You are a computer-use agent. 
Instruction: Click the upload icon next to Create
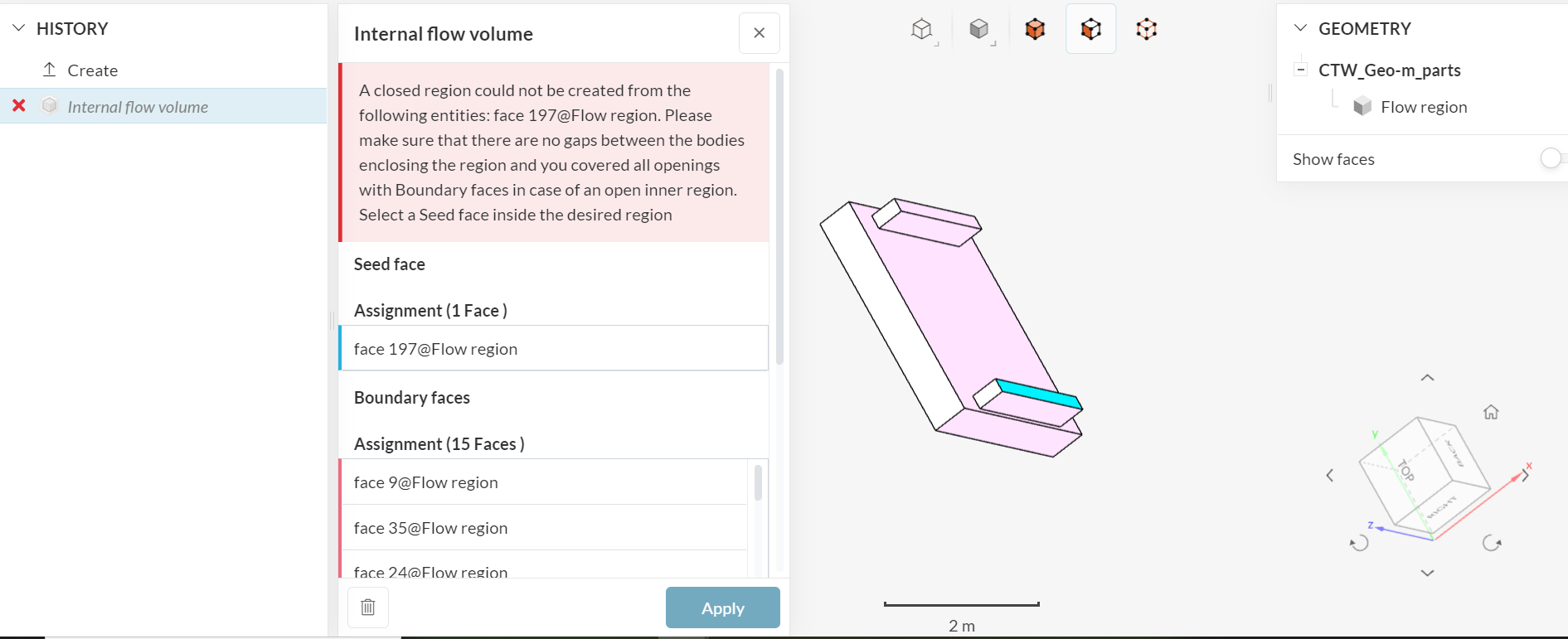(48, 70)
